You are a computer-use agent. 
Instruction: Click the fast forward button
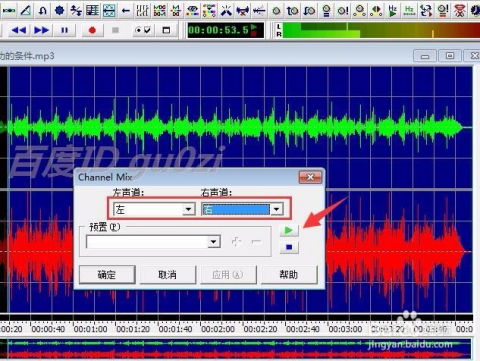click(41, 31)
